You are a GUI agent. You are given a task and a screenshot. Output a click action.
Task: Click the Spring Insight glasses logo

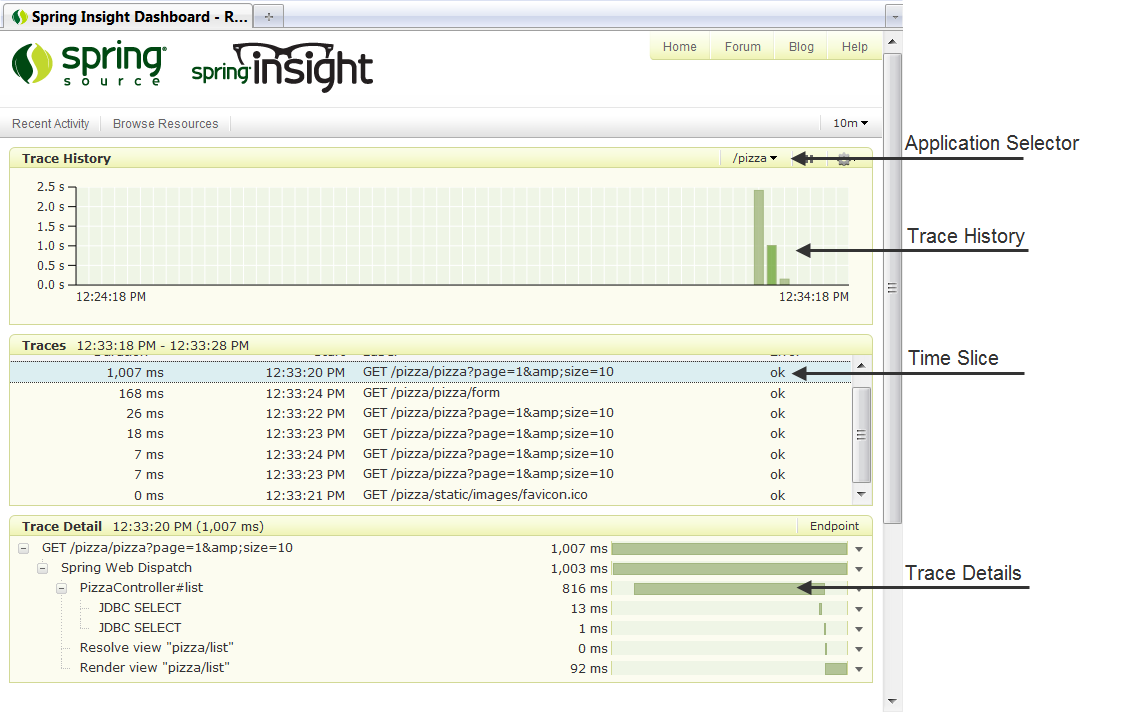[x=282, y=68]
